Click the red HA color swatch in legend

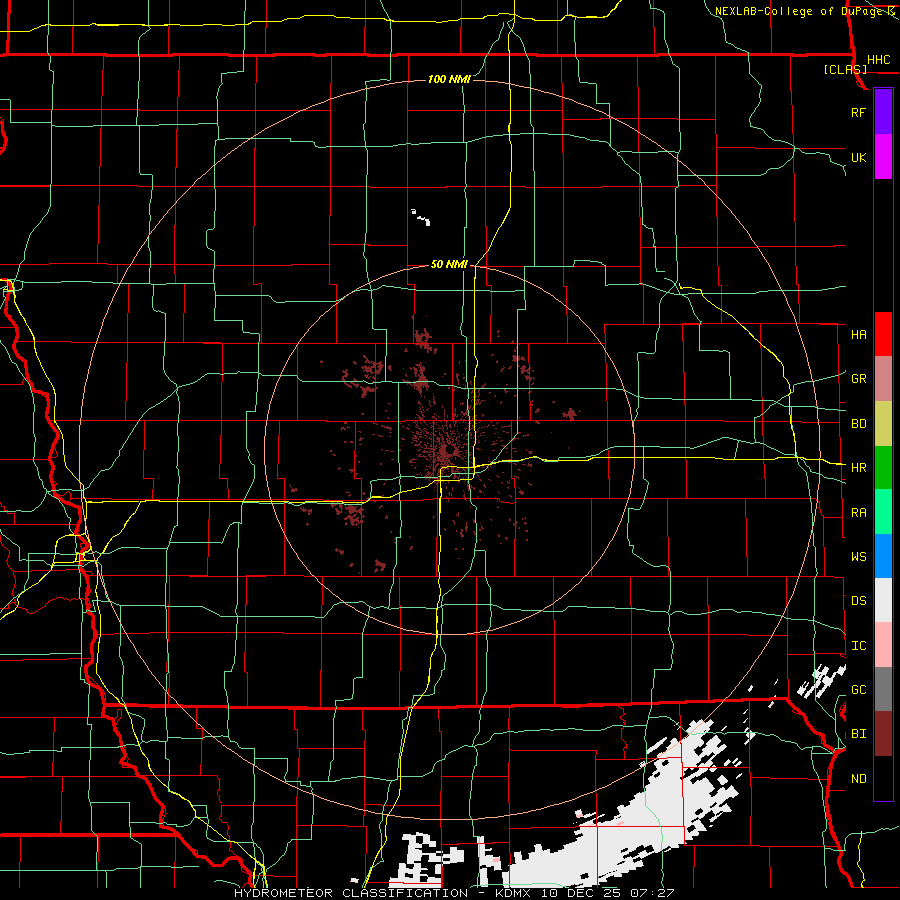[883, 334]
